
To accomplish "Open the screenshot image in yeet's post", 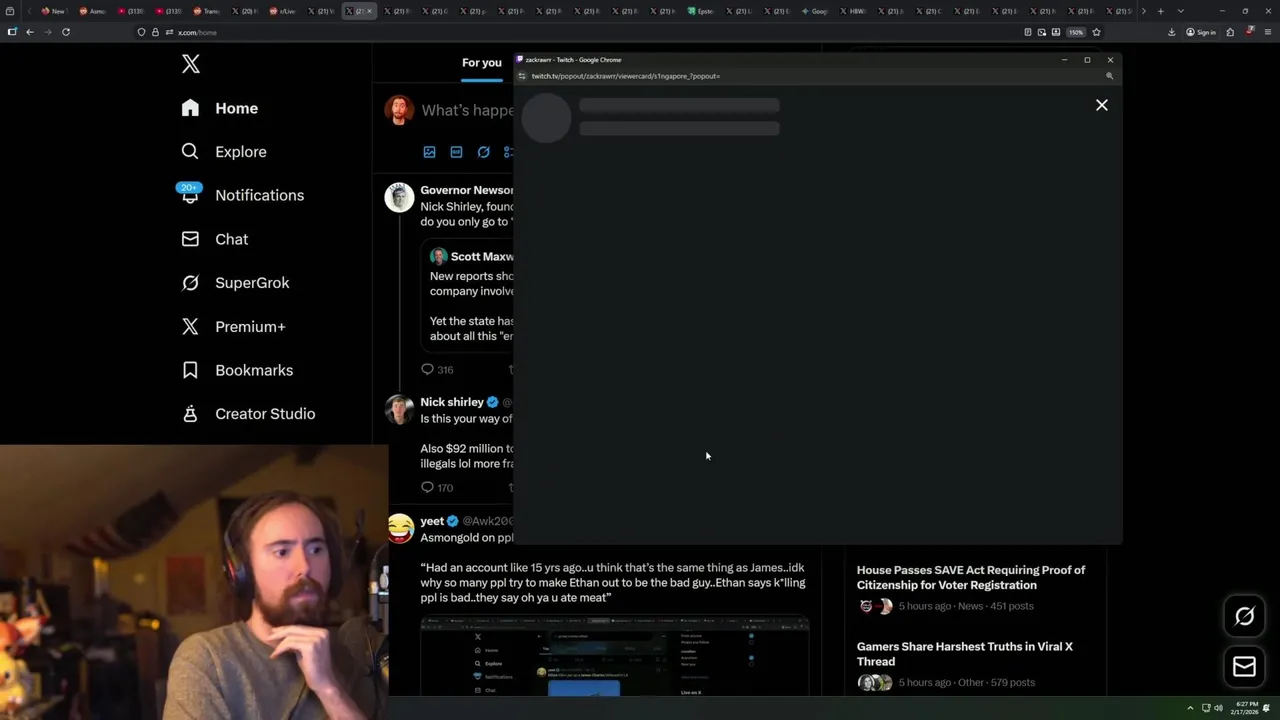I will pyautogui.click(x=614, y=656).
